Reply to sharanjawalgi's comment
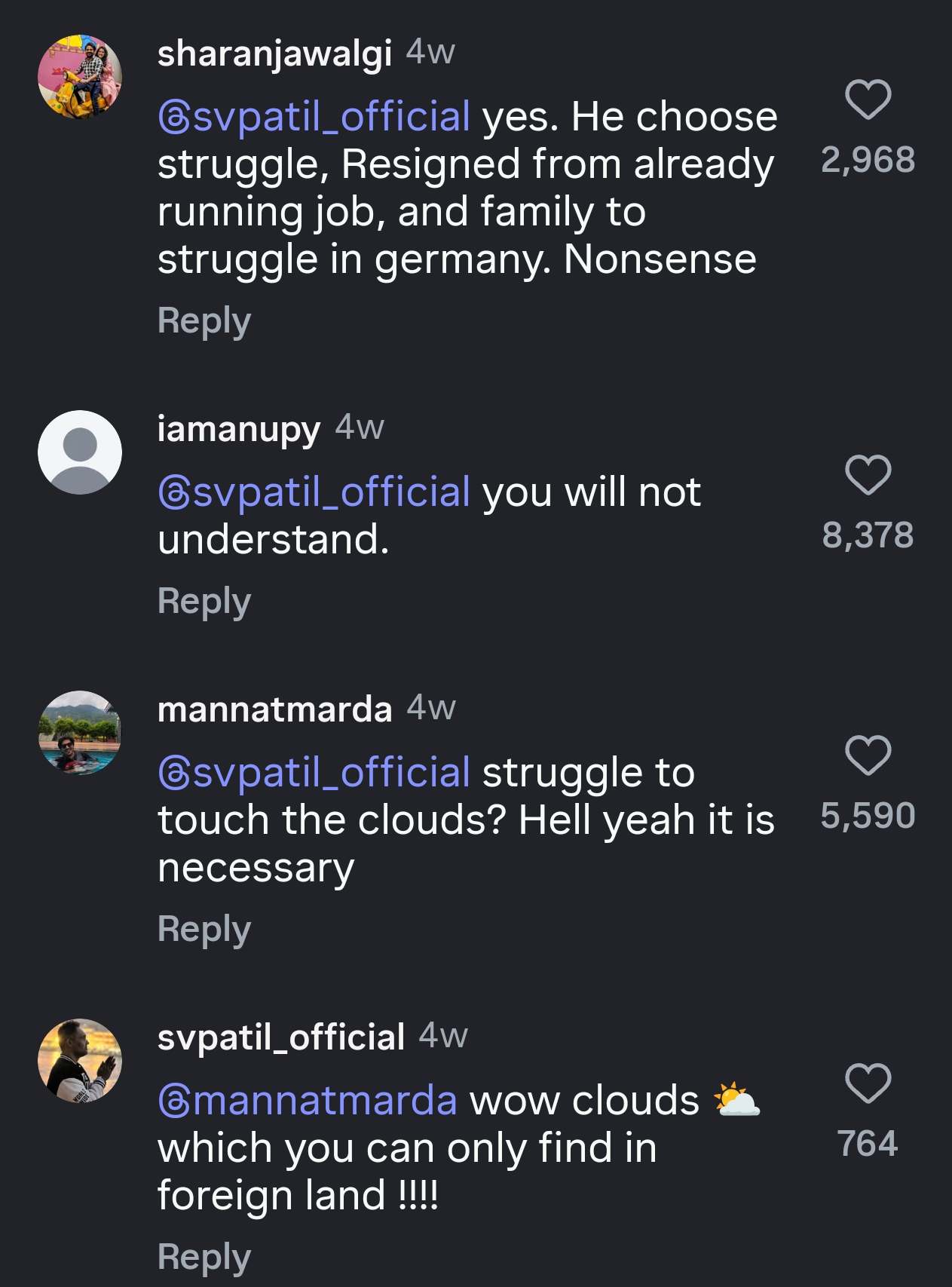Viewport: 952px width, 1287px height. tap(204, 321)
